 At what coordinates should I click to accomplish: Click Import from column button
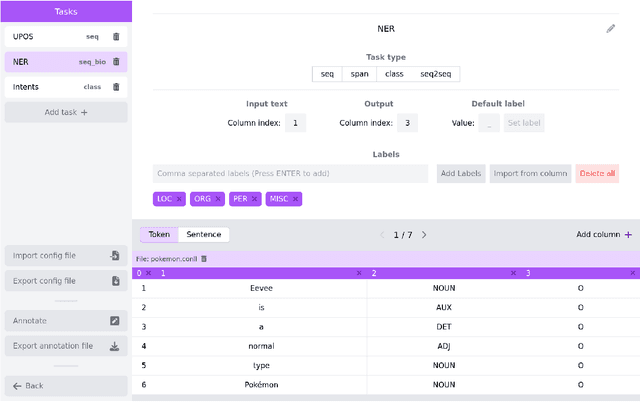point(530,173)
